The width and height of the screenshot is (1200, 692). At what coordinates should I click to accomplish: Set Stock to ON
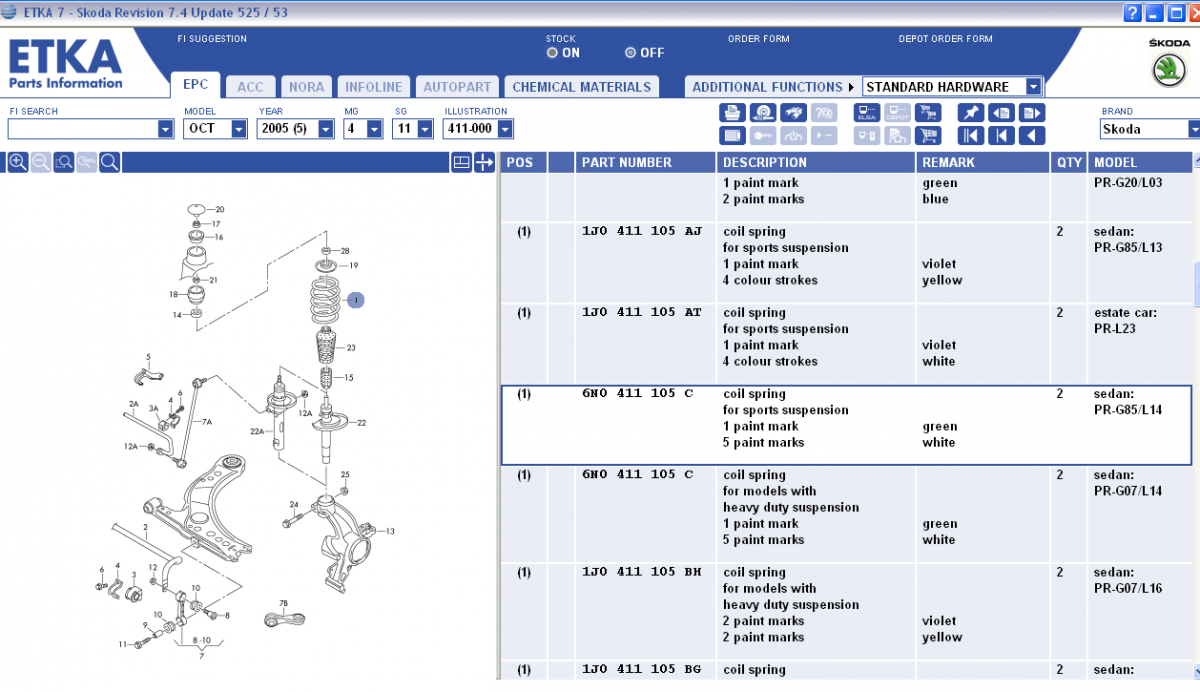tap(552, 53)
